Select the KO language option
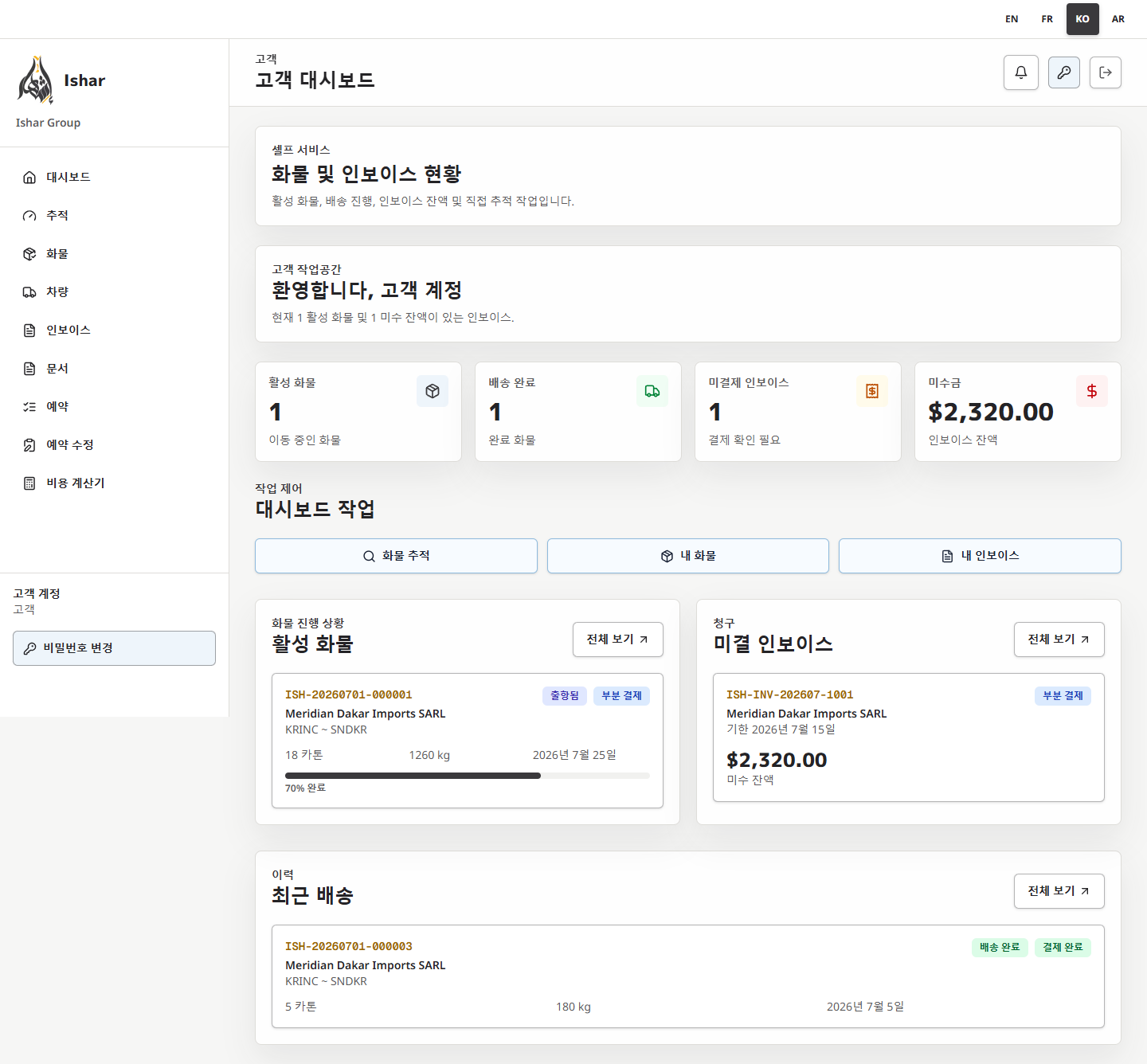The width and height of the screenshot is (1147, 1064). 1082,19
